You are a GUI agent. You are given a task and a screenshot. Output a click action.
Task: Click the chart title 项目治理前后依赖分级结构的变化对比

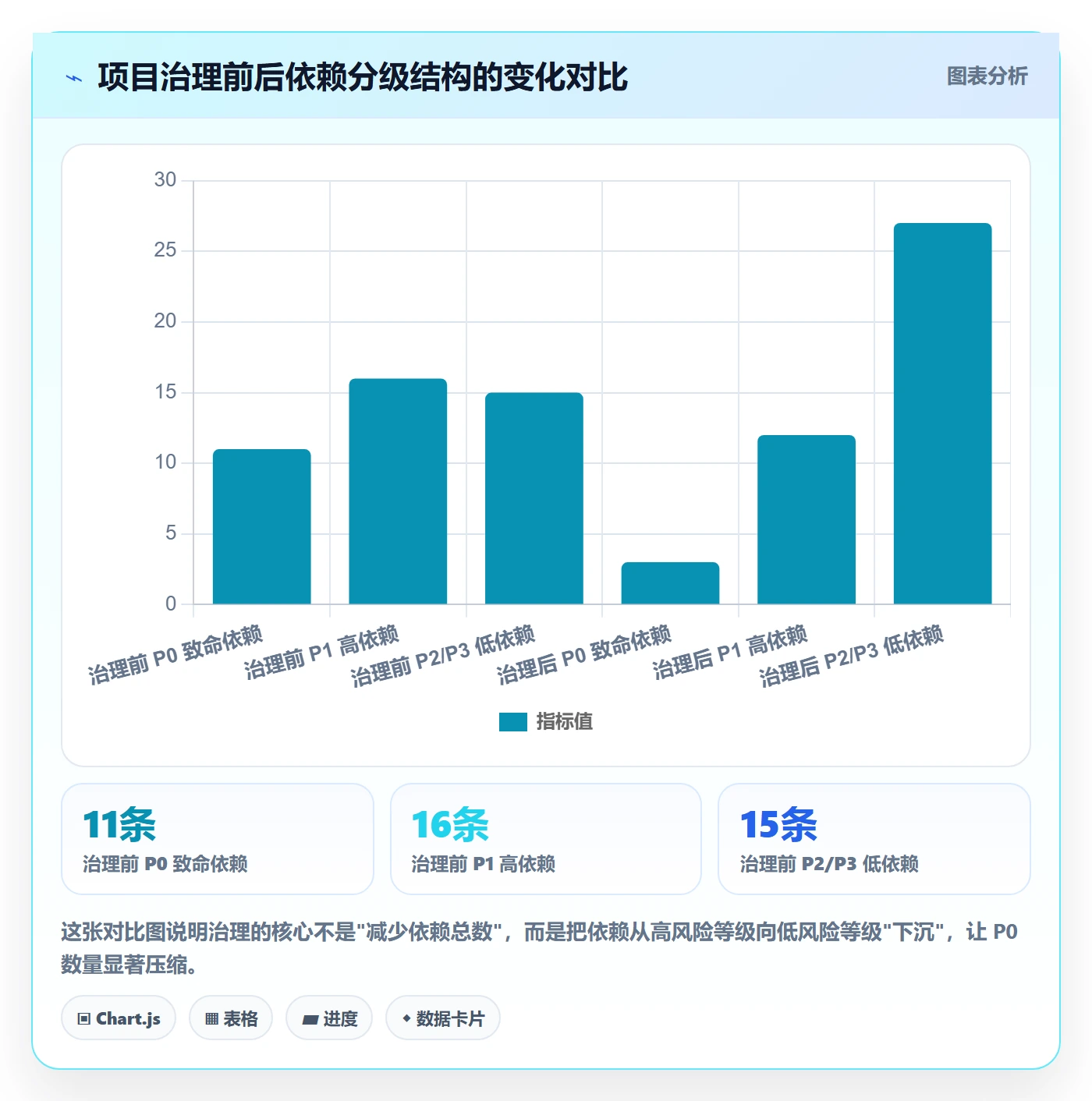[363, 77]
